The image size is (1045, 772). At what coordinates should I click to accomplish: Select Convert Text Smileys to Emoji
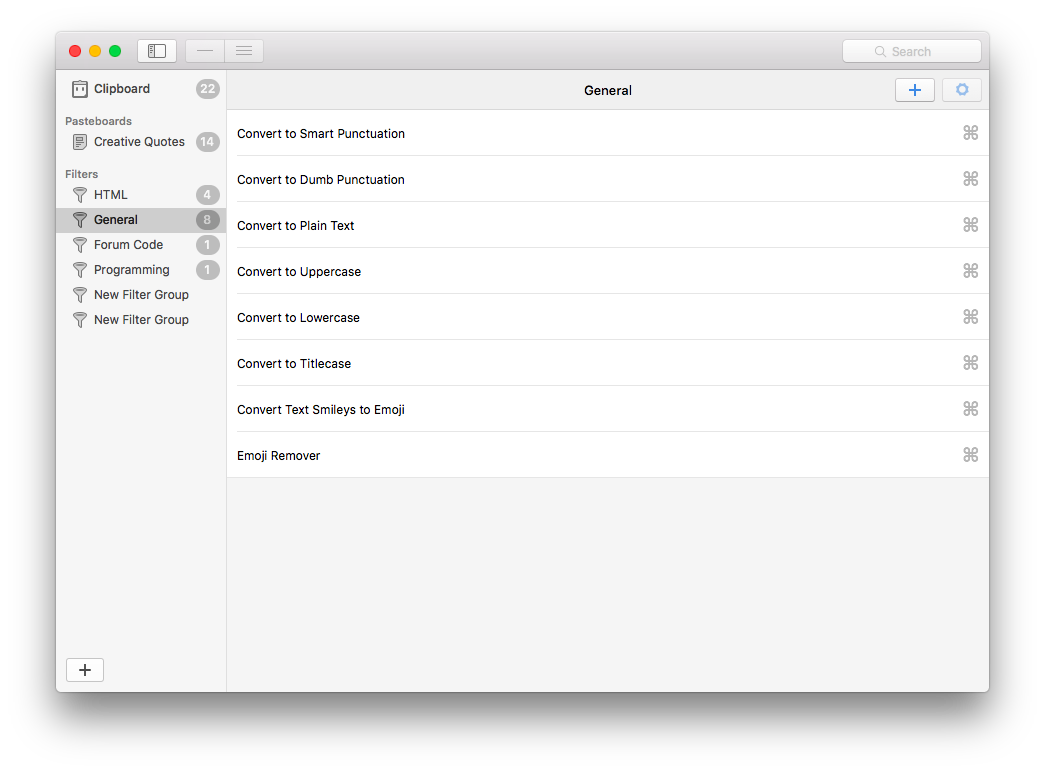321,410
